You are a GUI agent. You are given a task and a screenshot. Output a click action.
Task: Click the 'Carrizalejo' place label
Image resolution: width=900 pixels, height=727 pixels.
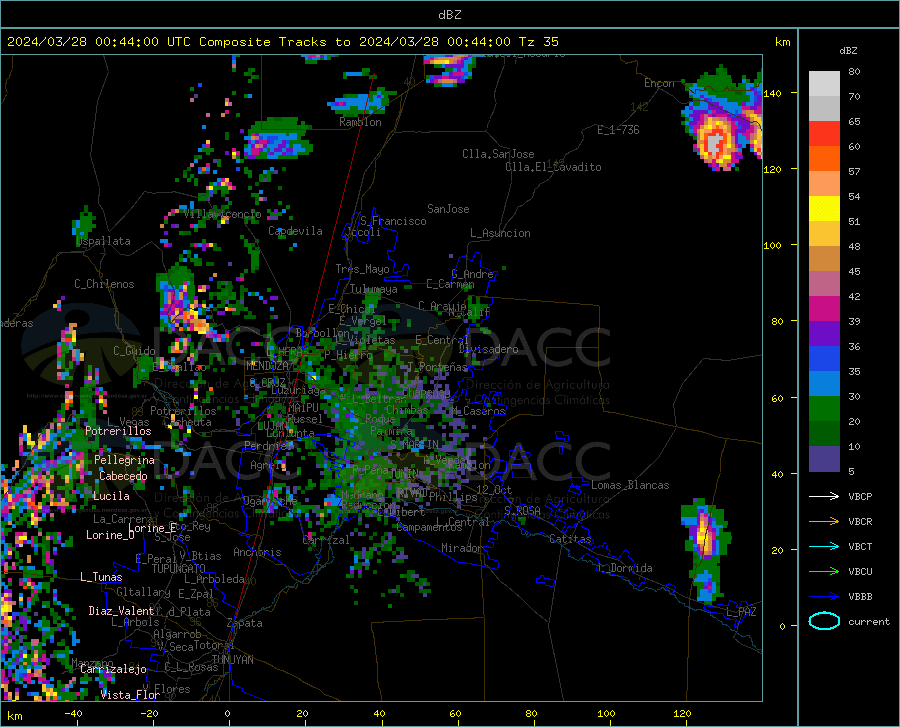(113, 669)
